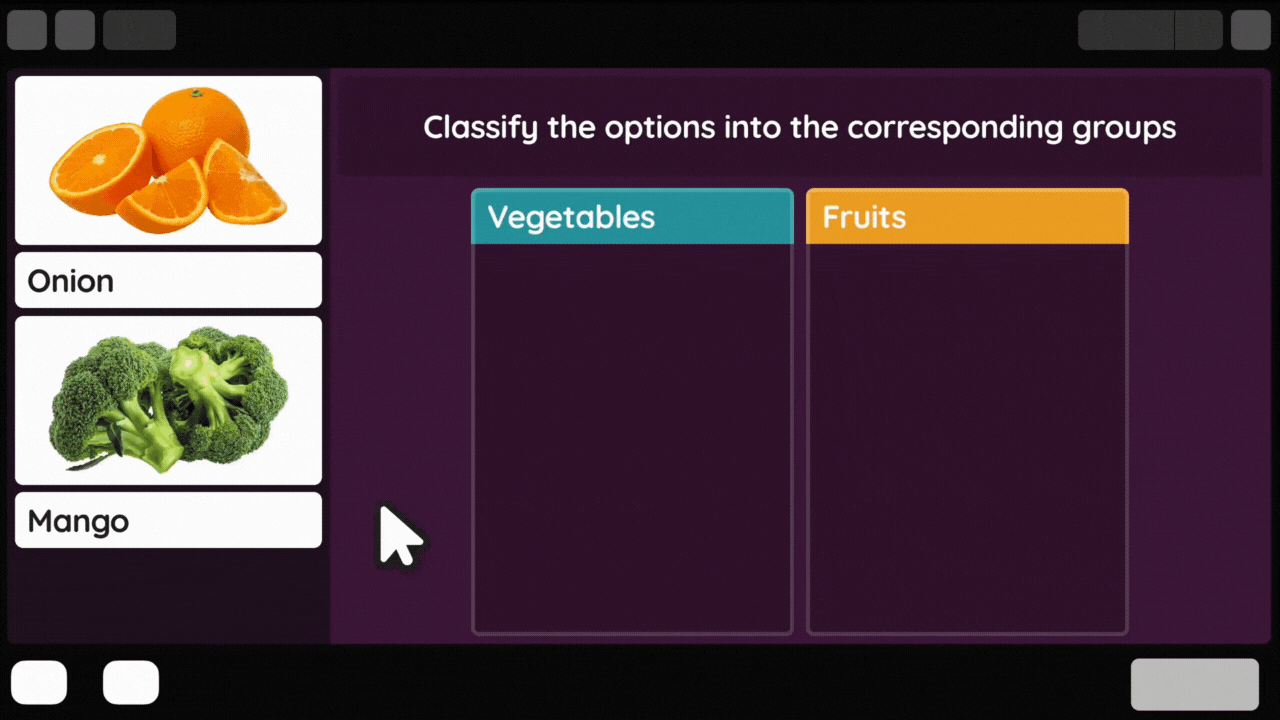This screenshot has width=1280, height=720.
Task: Click inside the empty Fruits drop box
Action: (967, 438)
